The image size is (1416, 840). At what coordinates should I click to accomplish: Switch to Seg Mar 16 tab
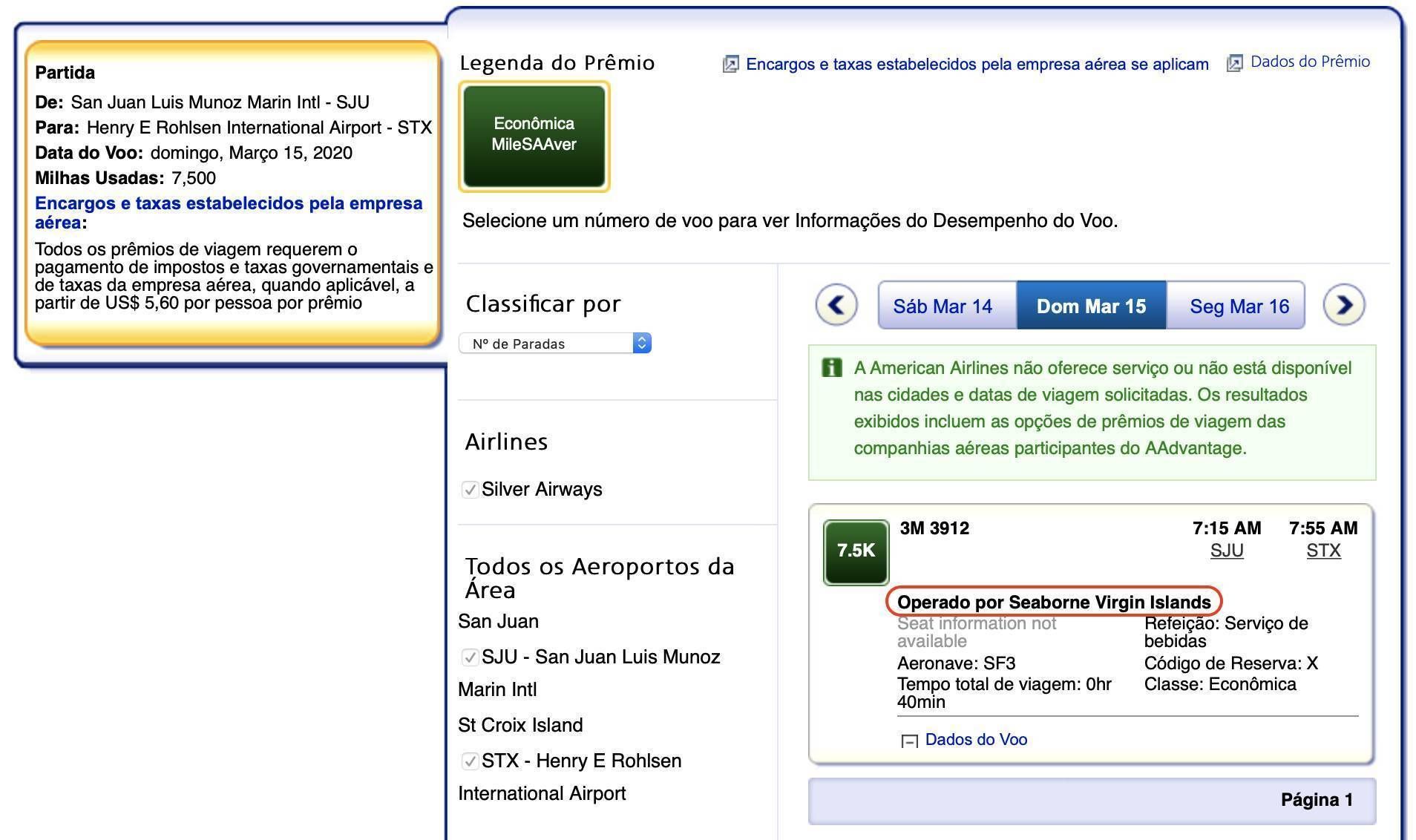click(x=1236, y=306)
